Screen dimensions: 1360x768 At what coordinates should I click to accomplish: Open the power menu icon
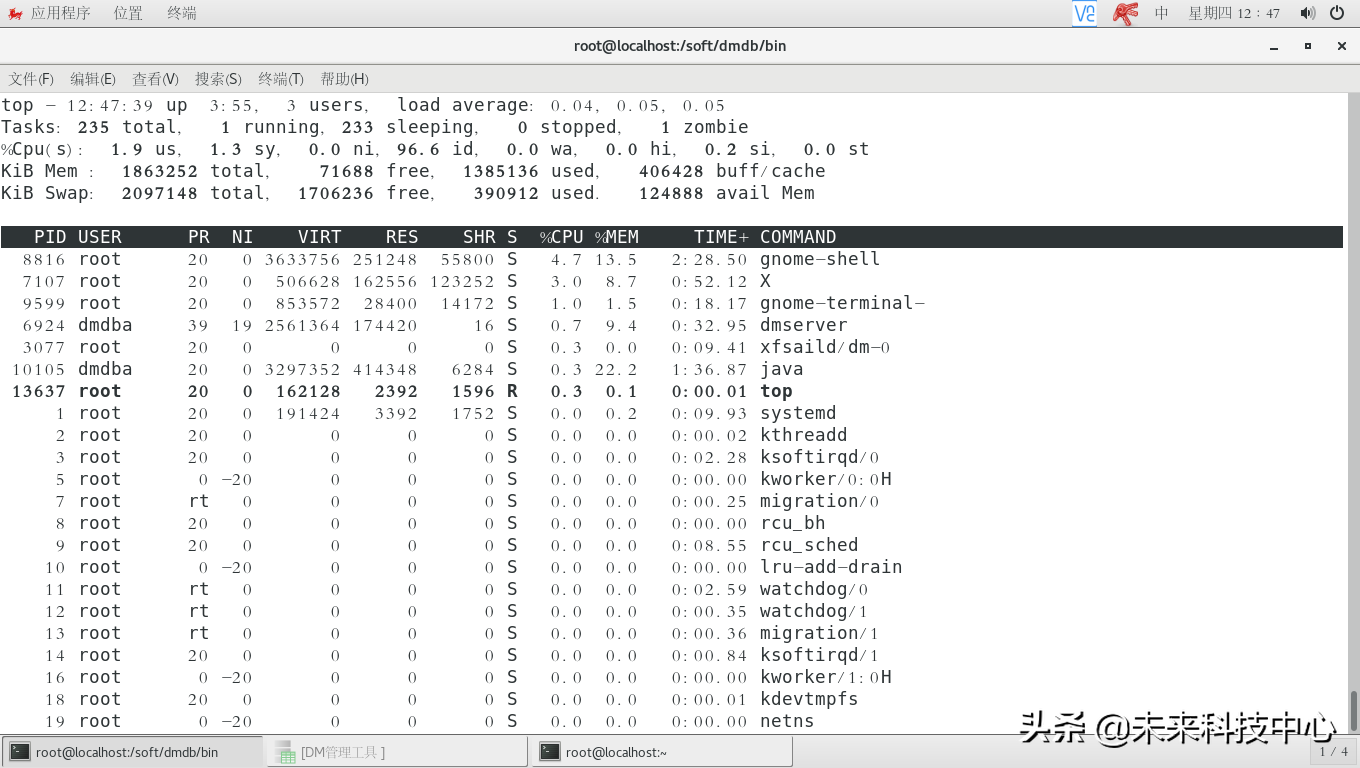(x=1337, y=13)
